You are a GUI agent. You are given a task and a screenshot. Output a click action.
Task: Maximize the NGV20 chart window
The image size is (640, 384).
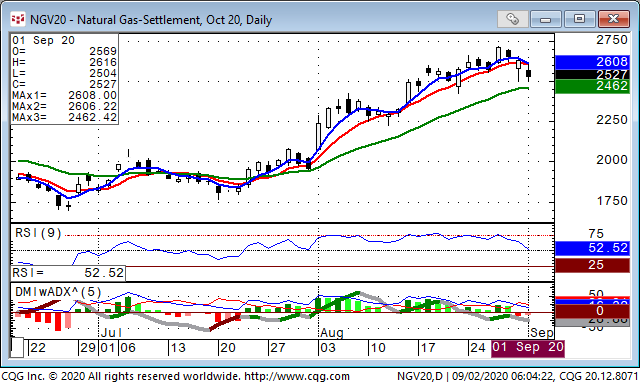pyautogui.click(x=579, y=19)
